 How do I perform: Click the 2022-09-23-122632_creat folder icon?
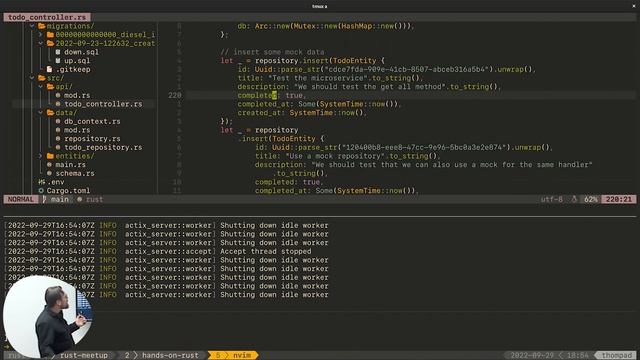click(x=50, y=43)
